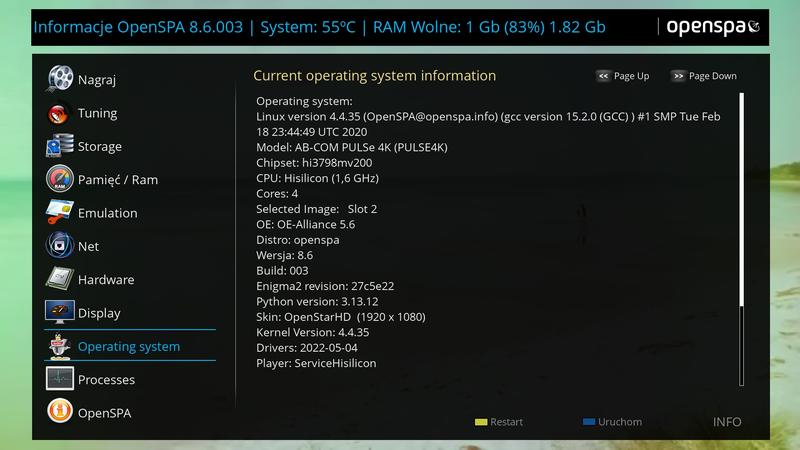Click the Restart button label
Viewport: 800px width, 450px height.
pyautogui.click(x=506, y=422)
